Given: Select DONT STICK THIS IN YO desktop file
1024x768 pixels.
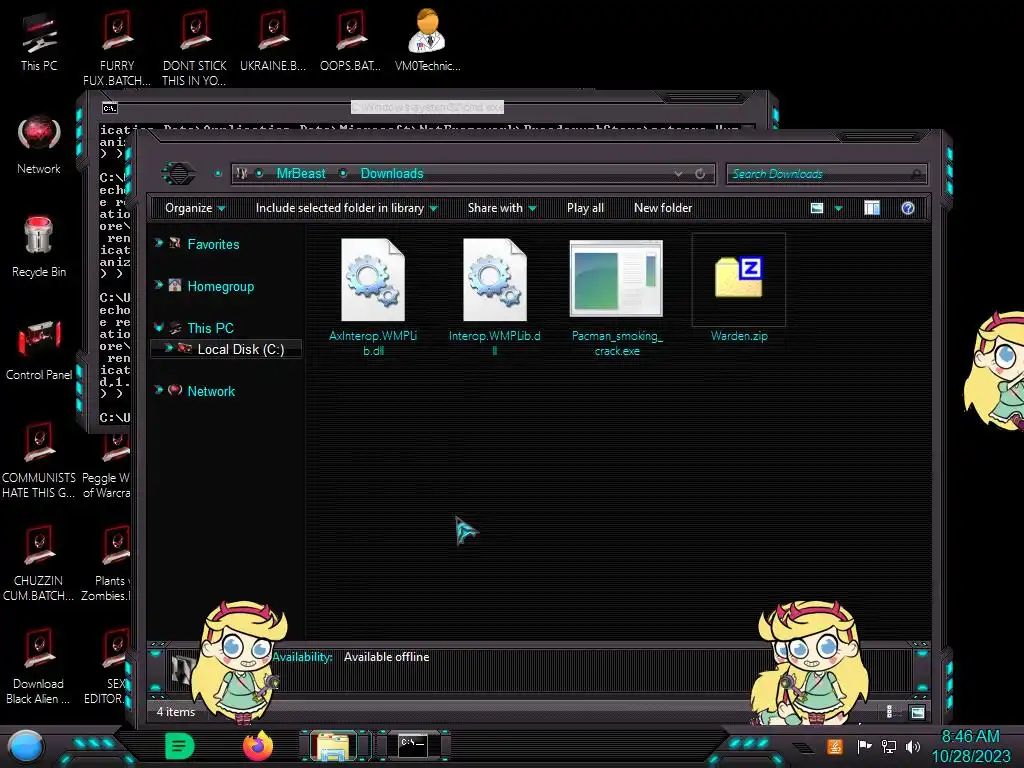Looking at the screenshot, I should tap(194, 49).
